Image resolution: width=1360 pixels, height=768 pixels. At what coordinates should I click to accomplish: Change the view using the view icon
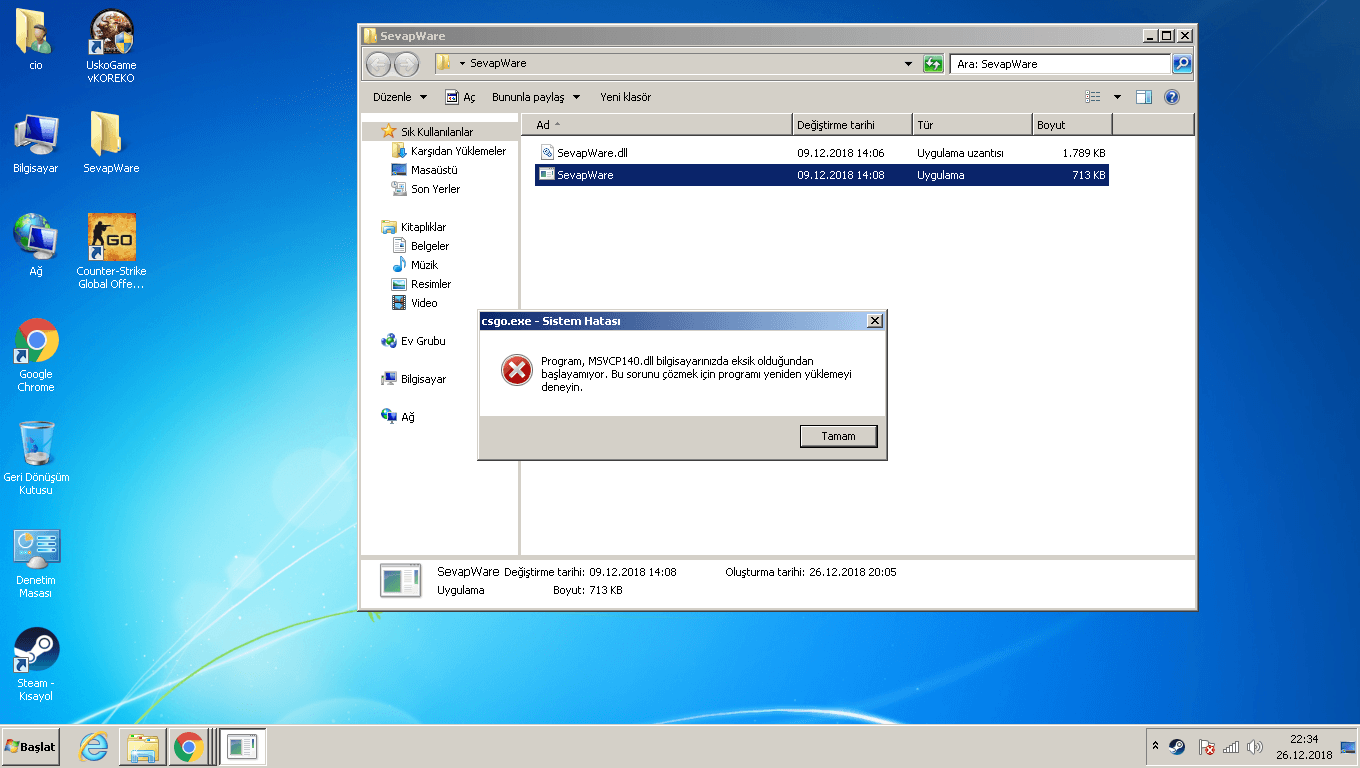(x=1093, y=97)
